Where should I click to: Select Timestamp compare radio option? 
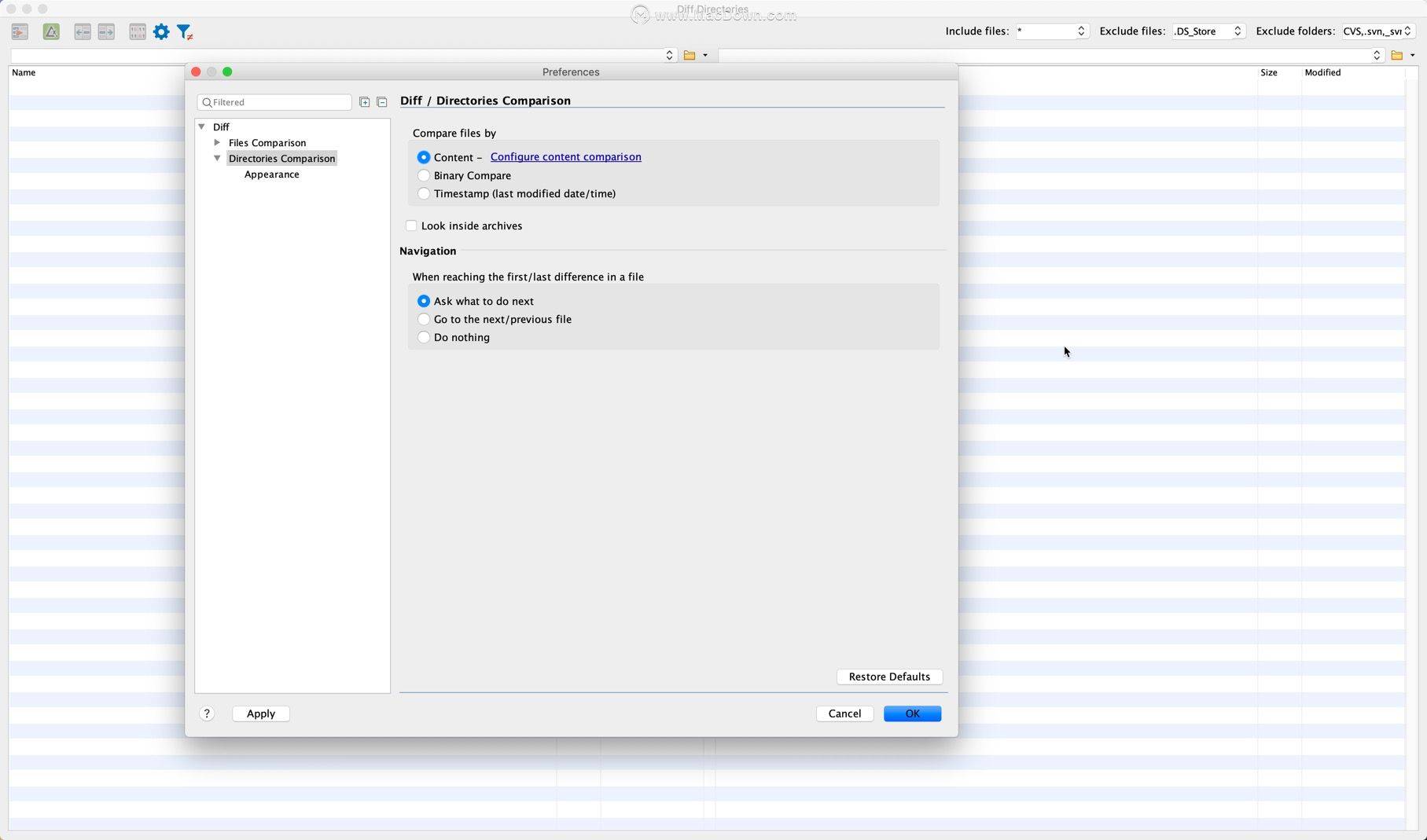click(x=424, y=193)
